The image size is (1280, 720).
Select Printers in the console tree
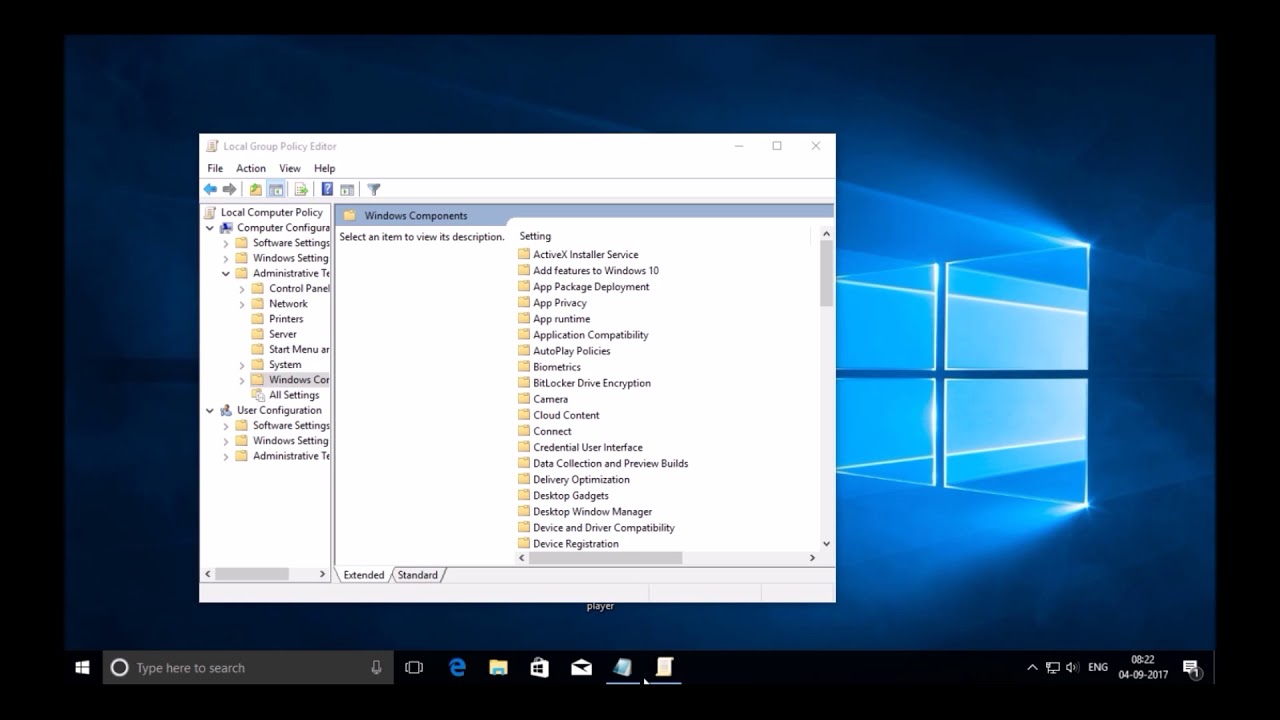[x=286, y=319]
